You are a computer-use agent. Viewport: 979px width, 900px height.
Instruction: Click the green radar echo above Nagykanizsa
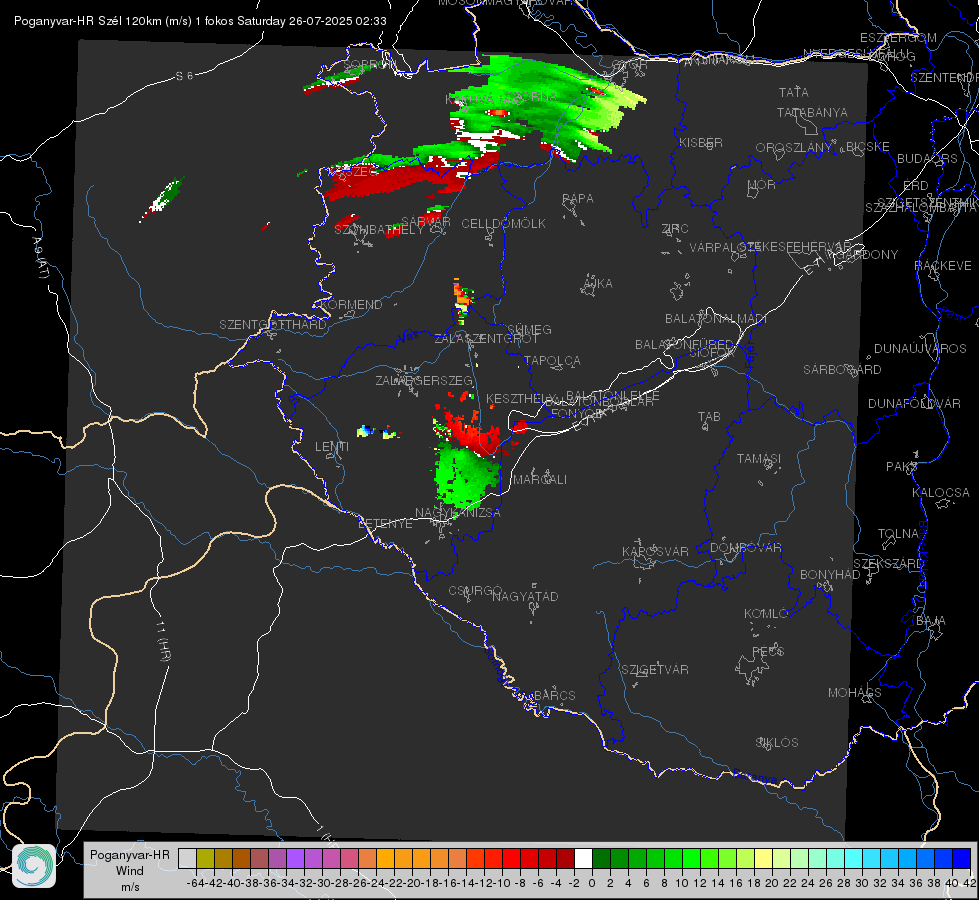point(464,476)
